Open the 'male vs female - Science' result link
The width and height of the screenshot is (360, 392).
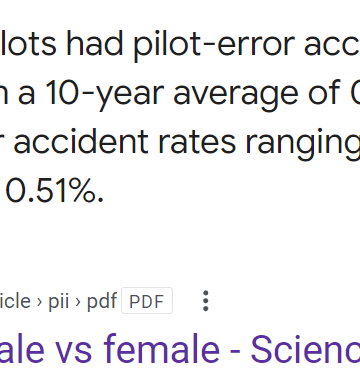[x=180, y=349]
